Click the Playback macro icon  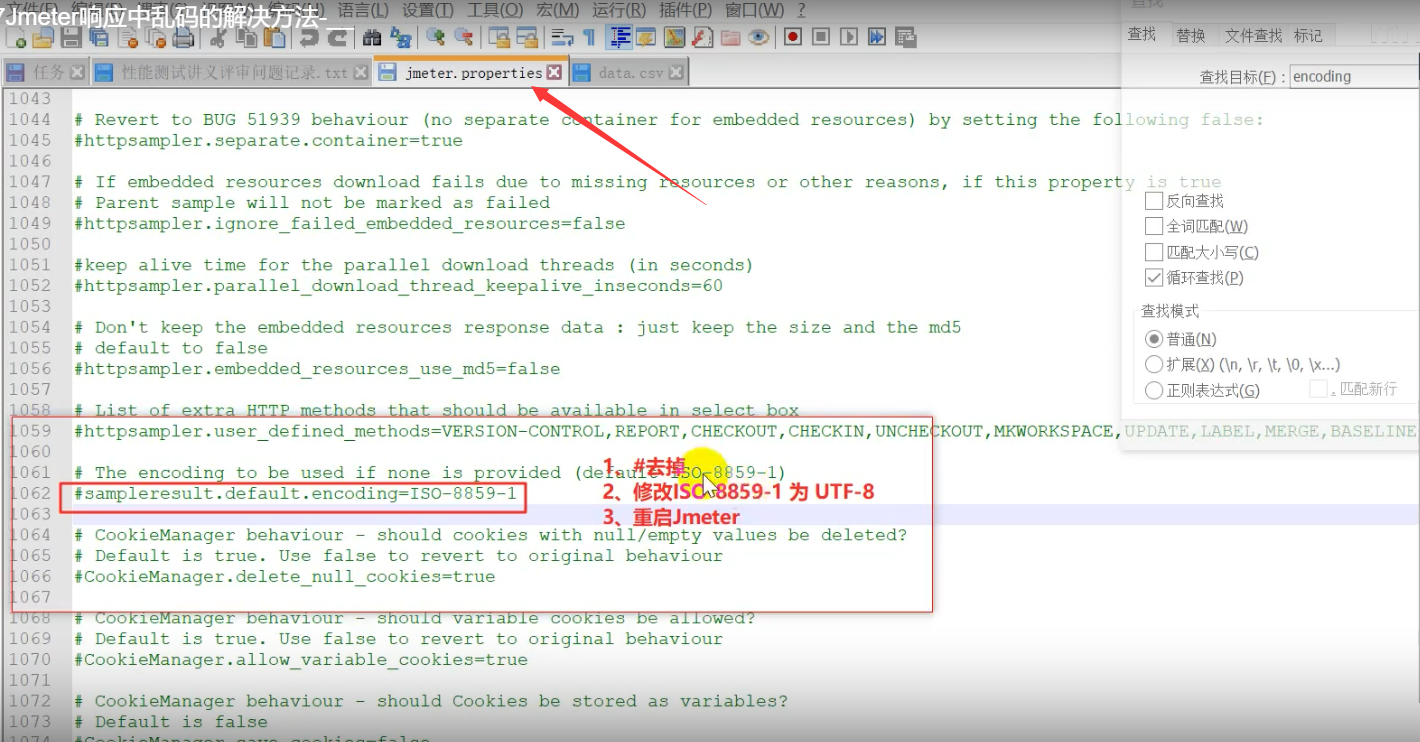[849, 38]
